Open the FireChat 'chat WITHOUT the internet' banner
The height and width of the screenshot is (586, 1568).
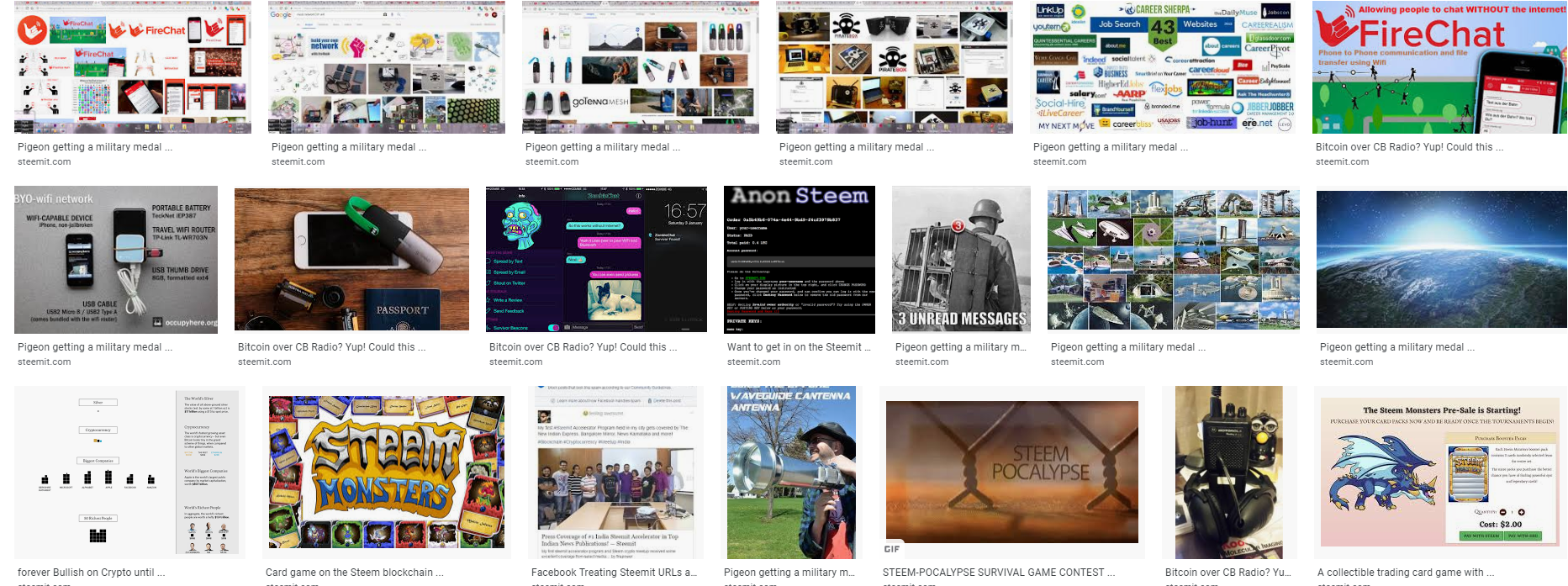pos(1439,67)
